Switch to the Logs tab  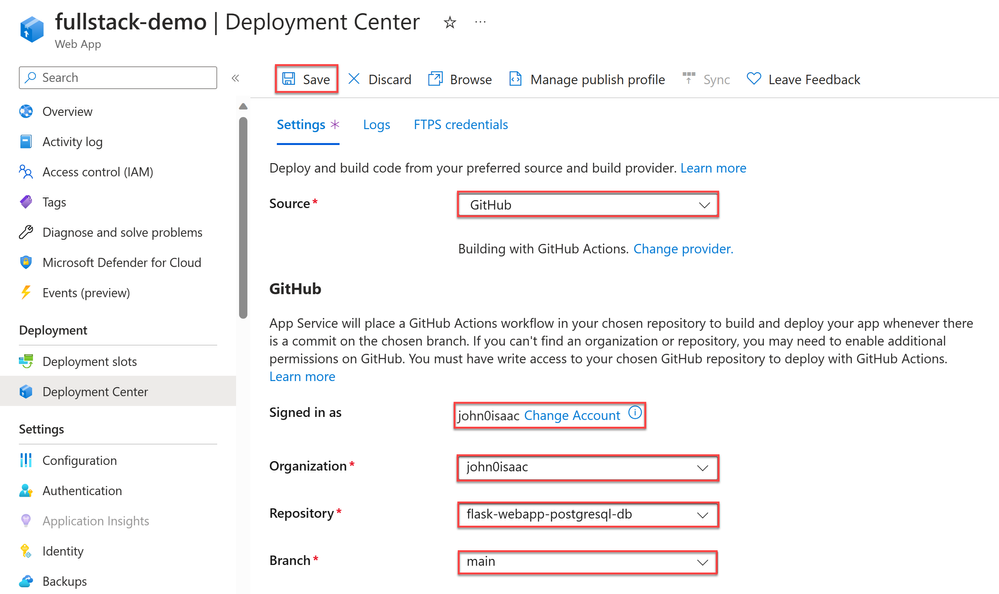coord(377,125)
